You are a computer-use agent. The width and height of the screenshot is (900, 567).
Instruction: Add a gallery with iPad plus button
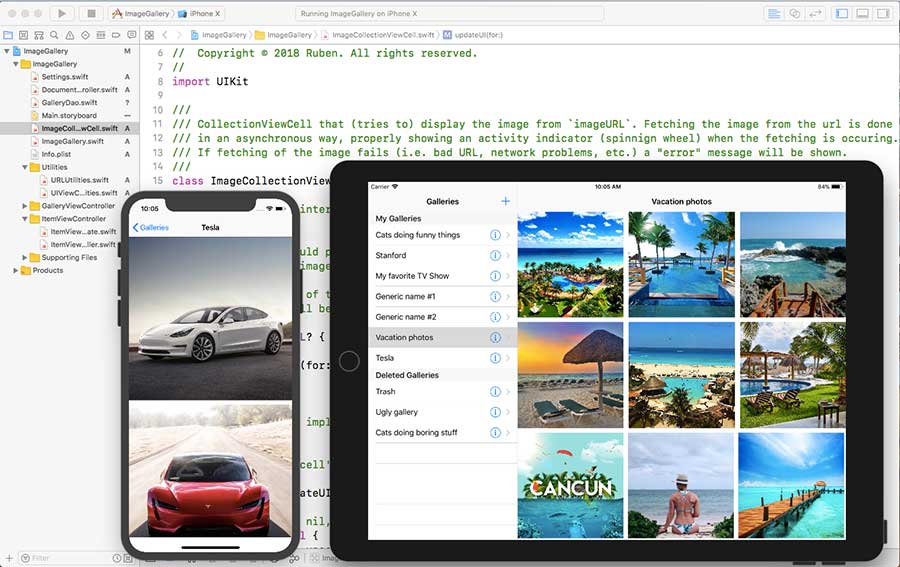[505, 201]
